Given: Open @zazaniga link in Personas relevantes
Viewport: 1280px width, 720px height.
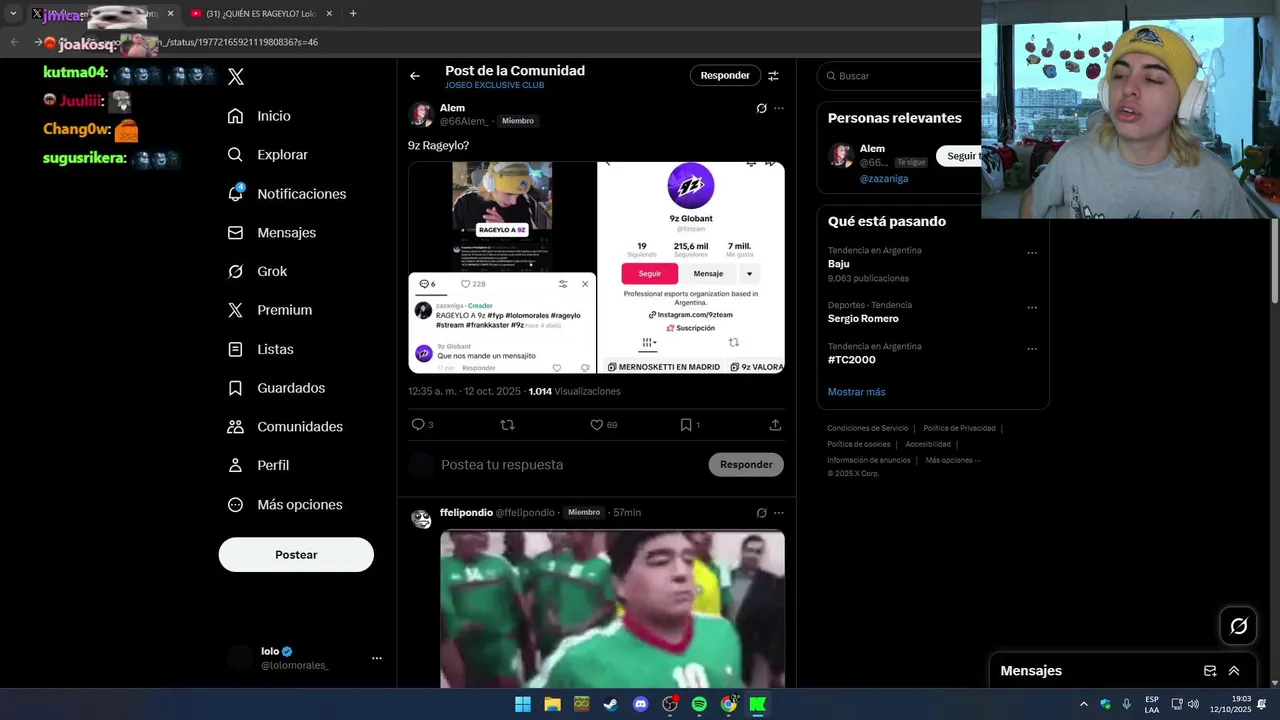Looking at the screenshot, I should coord(884,179).
